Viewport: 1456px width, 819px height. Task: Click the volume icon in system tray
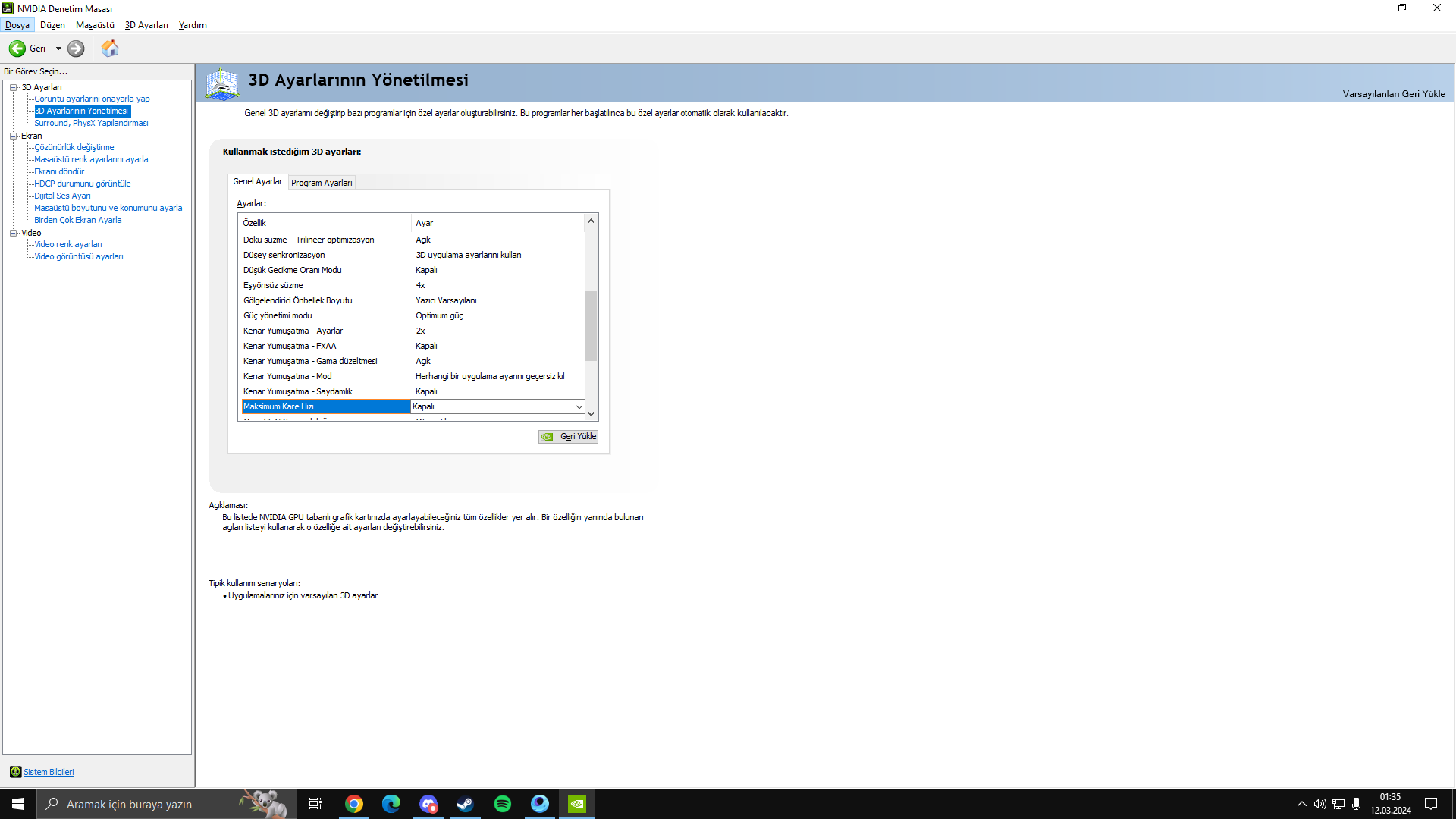(x=1319, y=804)
